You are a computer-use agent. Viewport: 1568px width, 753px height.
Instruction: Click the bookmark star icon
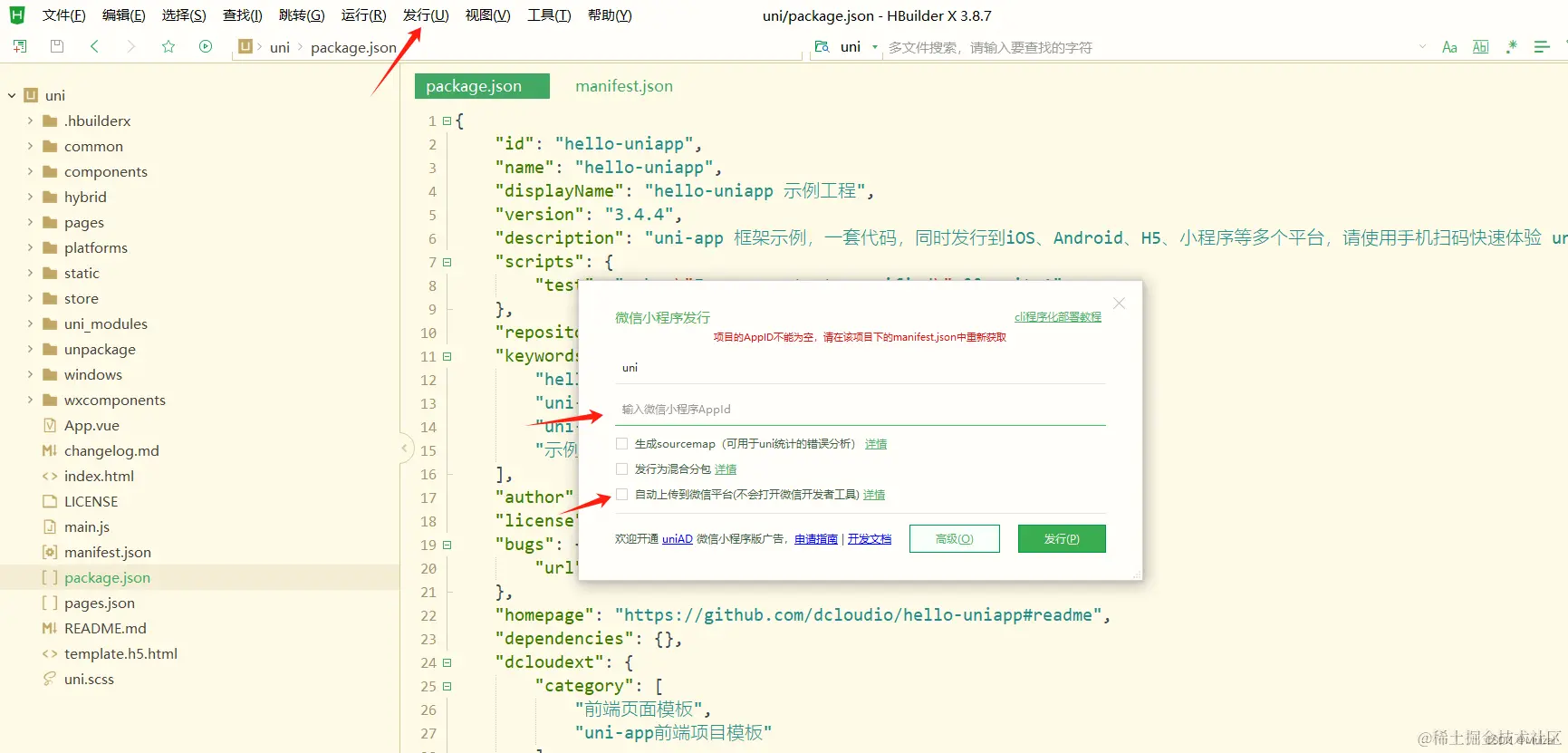(x=168, y=46)
